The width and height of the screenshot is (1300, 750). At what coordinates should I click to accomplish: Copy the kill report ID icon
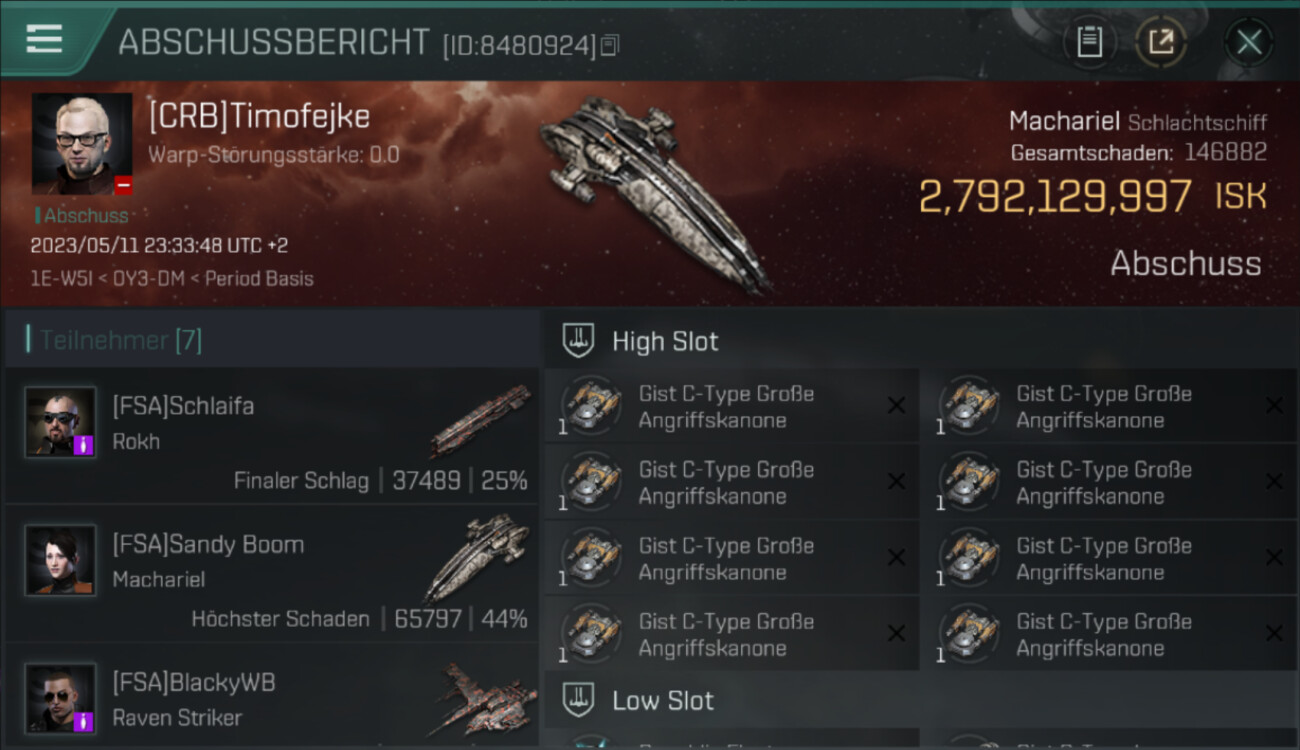tap(610, 45)
